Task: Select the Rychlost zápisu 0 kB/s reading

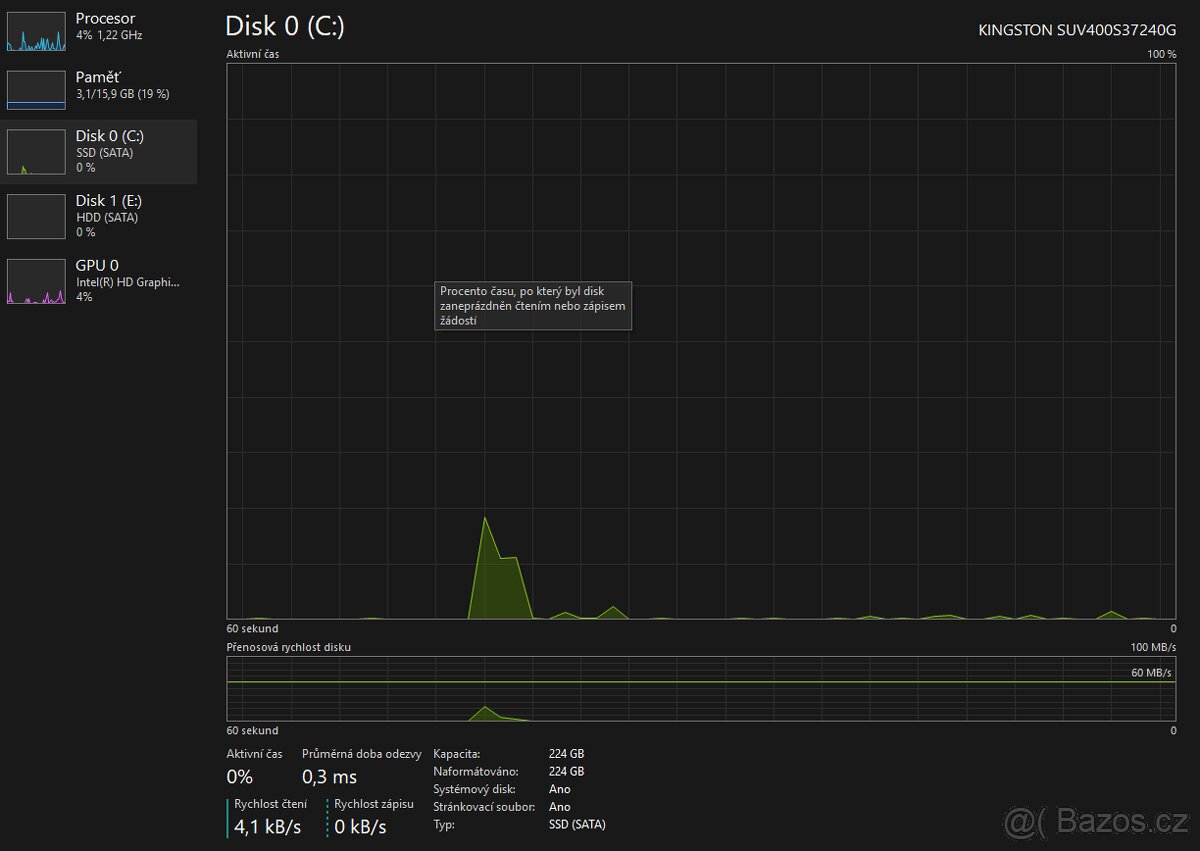Action: click(x=360, y=827)
